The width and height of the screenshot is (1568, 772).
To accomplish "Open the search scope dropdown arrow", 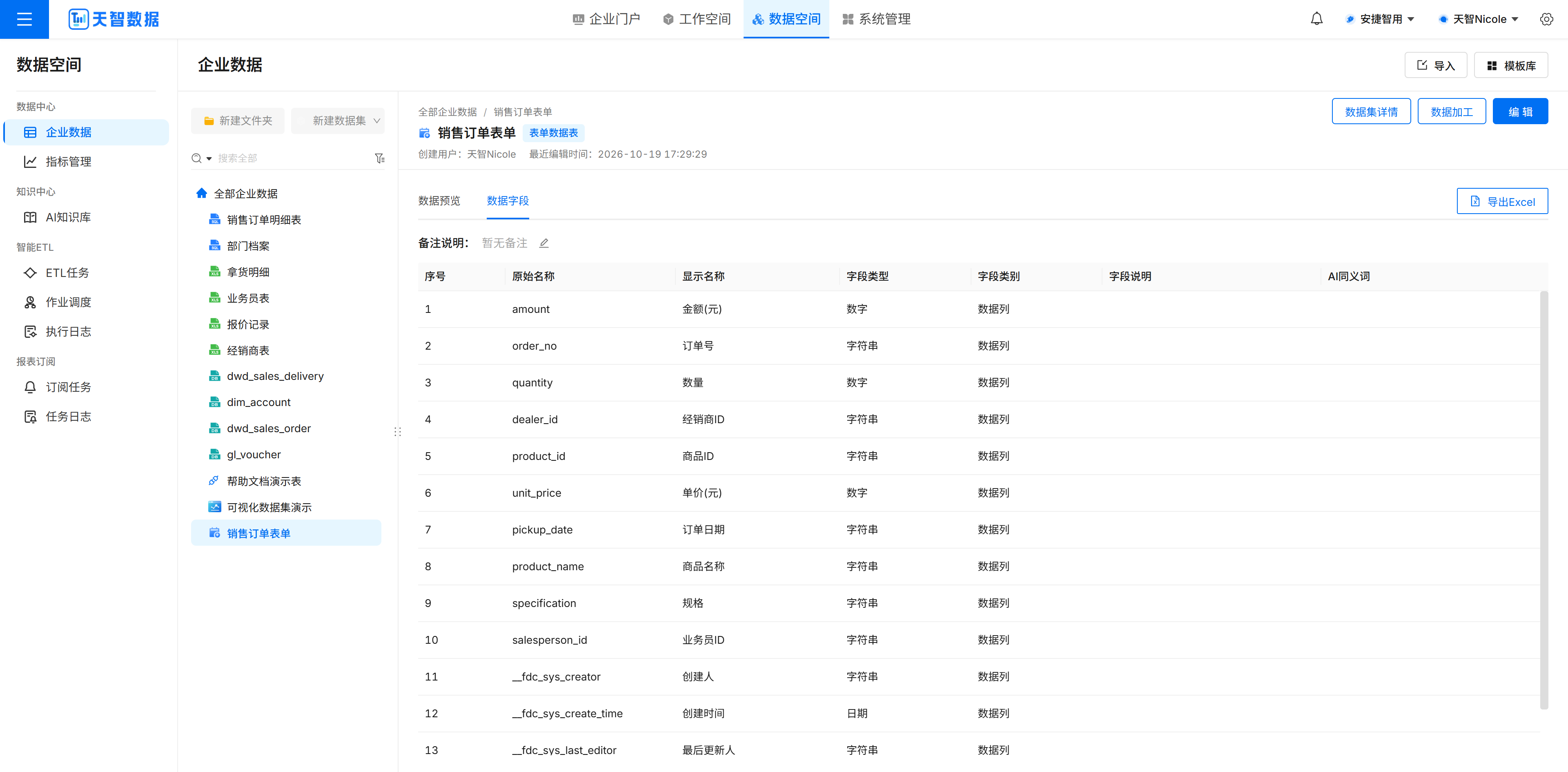I will 209,158.
